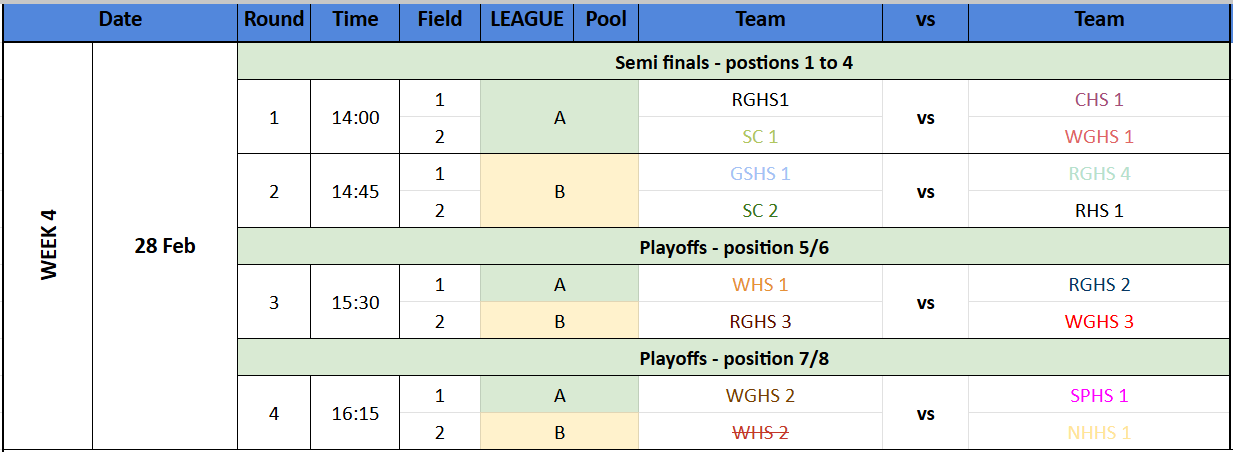The image size is (1233, 452).
Task: Click the GSHS 1 team cell
Action: click(760, 173)
